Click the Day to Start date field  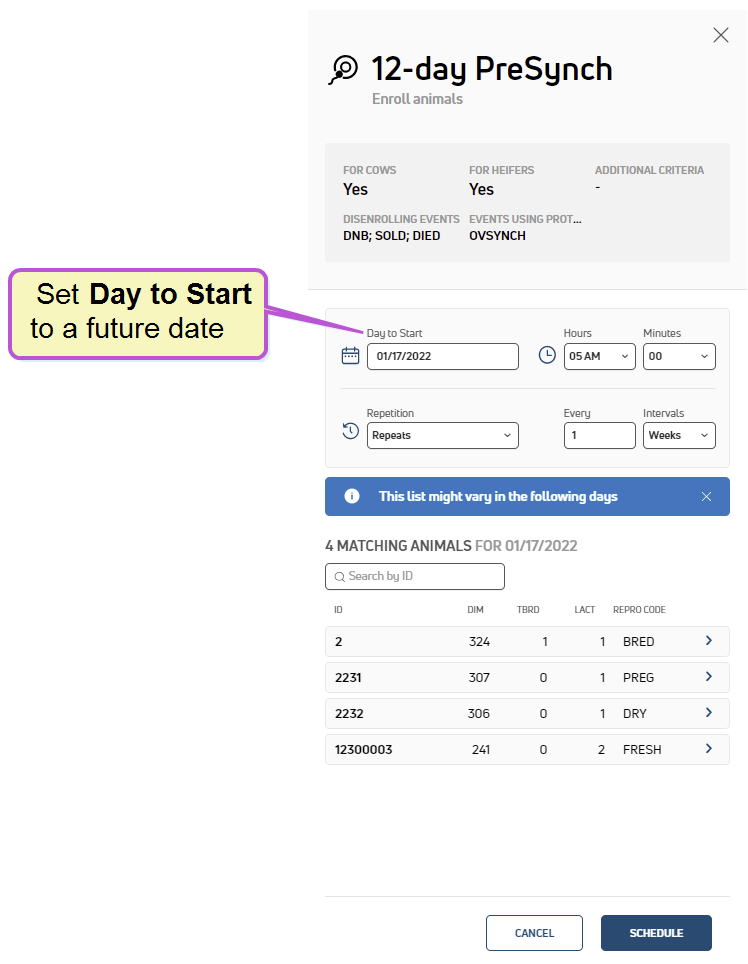pos(443,357)
